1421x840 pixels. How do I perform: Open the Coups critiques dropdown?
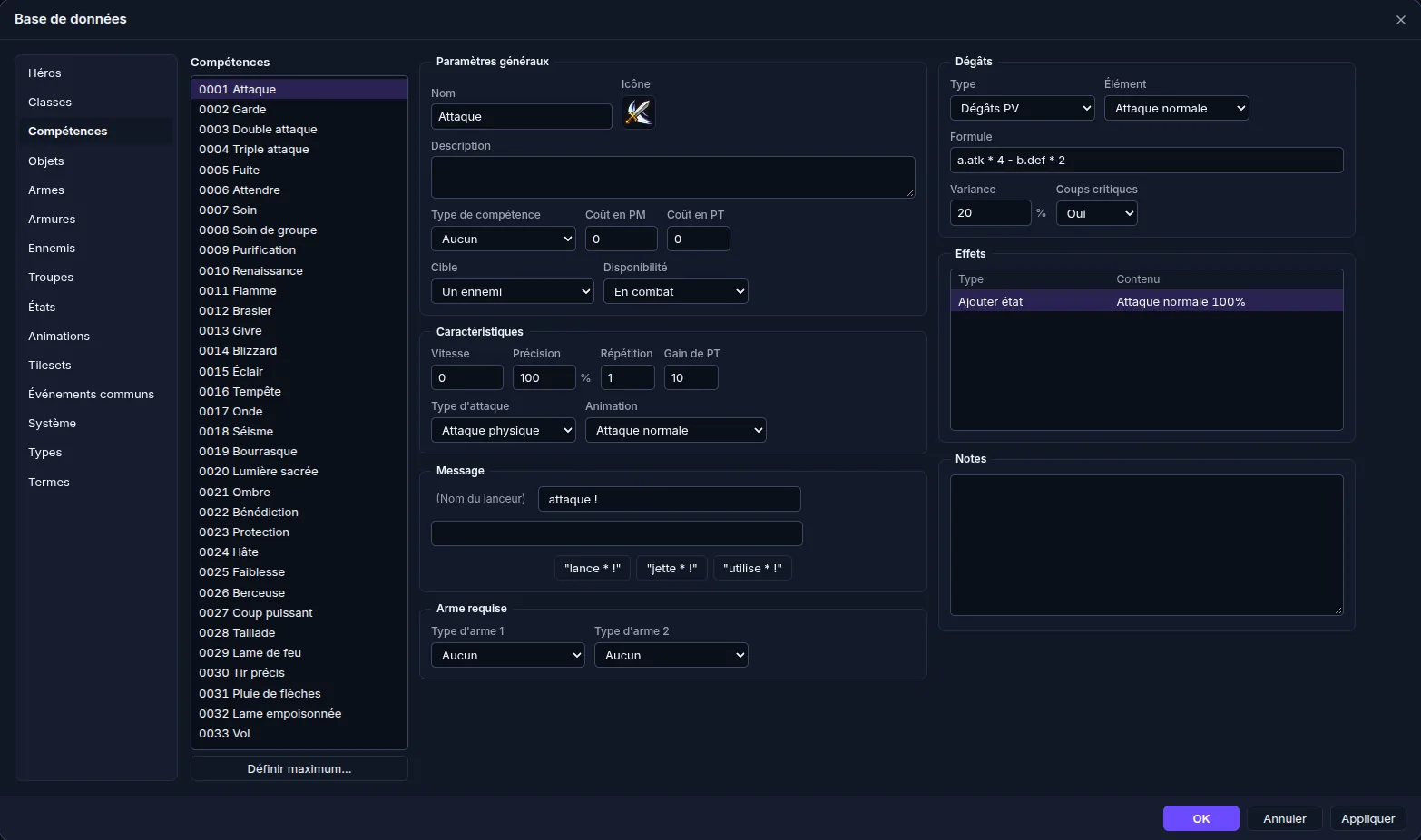click(1097, 213)
